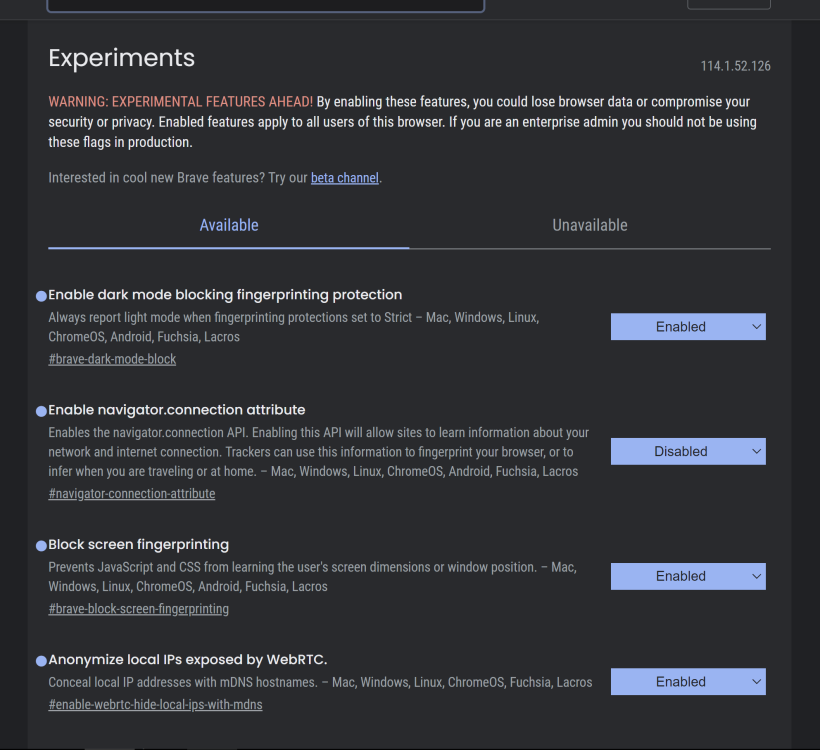This screenshot has height=750, width=820.
Task: Click the Anonymize local IPs exposed by WebRTC title
Action: (188, 660)
